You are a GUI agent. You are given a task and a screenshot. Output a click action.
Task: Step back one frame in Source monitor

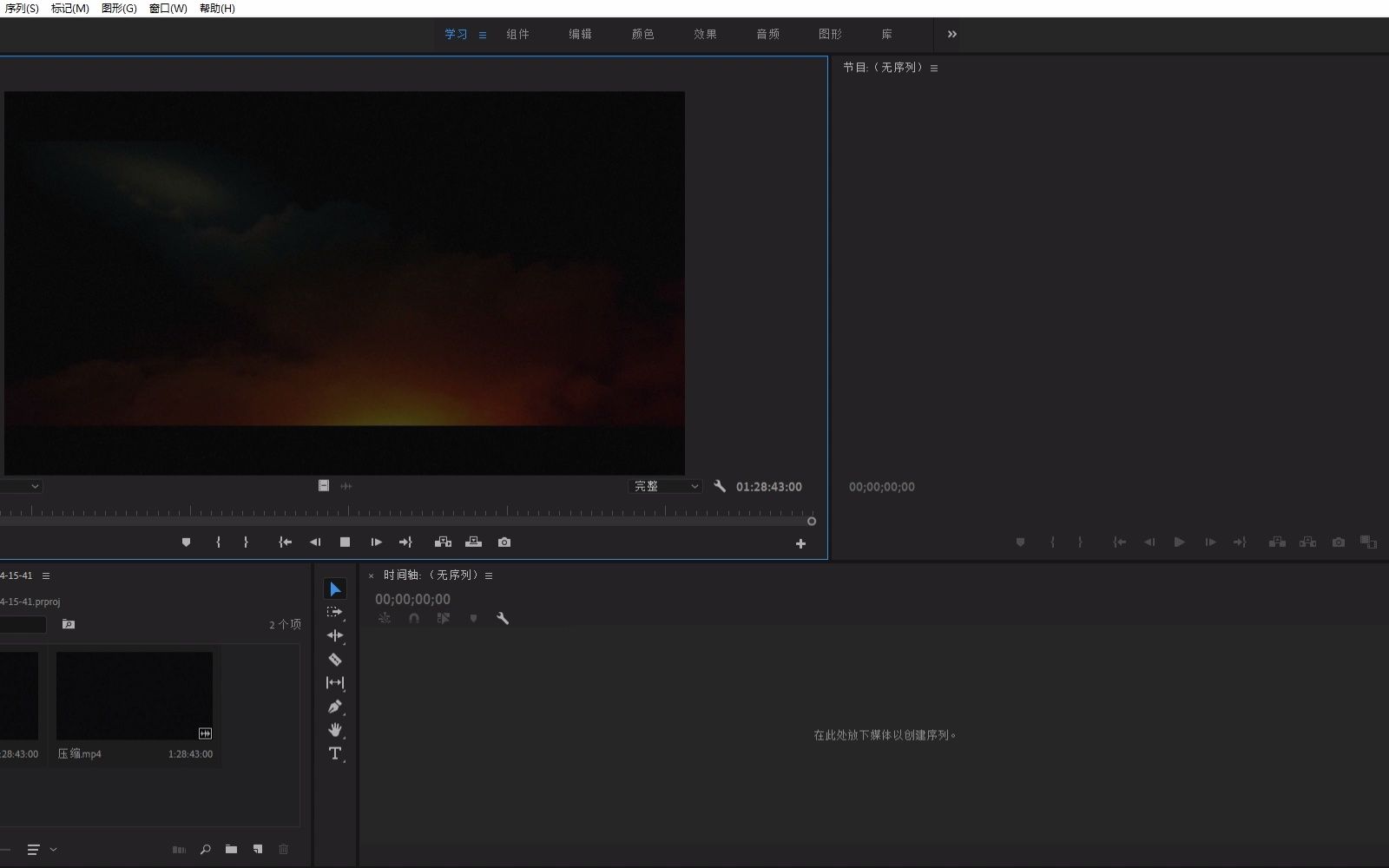click(315, 542)
